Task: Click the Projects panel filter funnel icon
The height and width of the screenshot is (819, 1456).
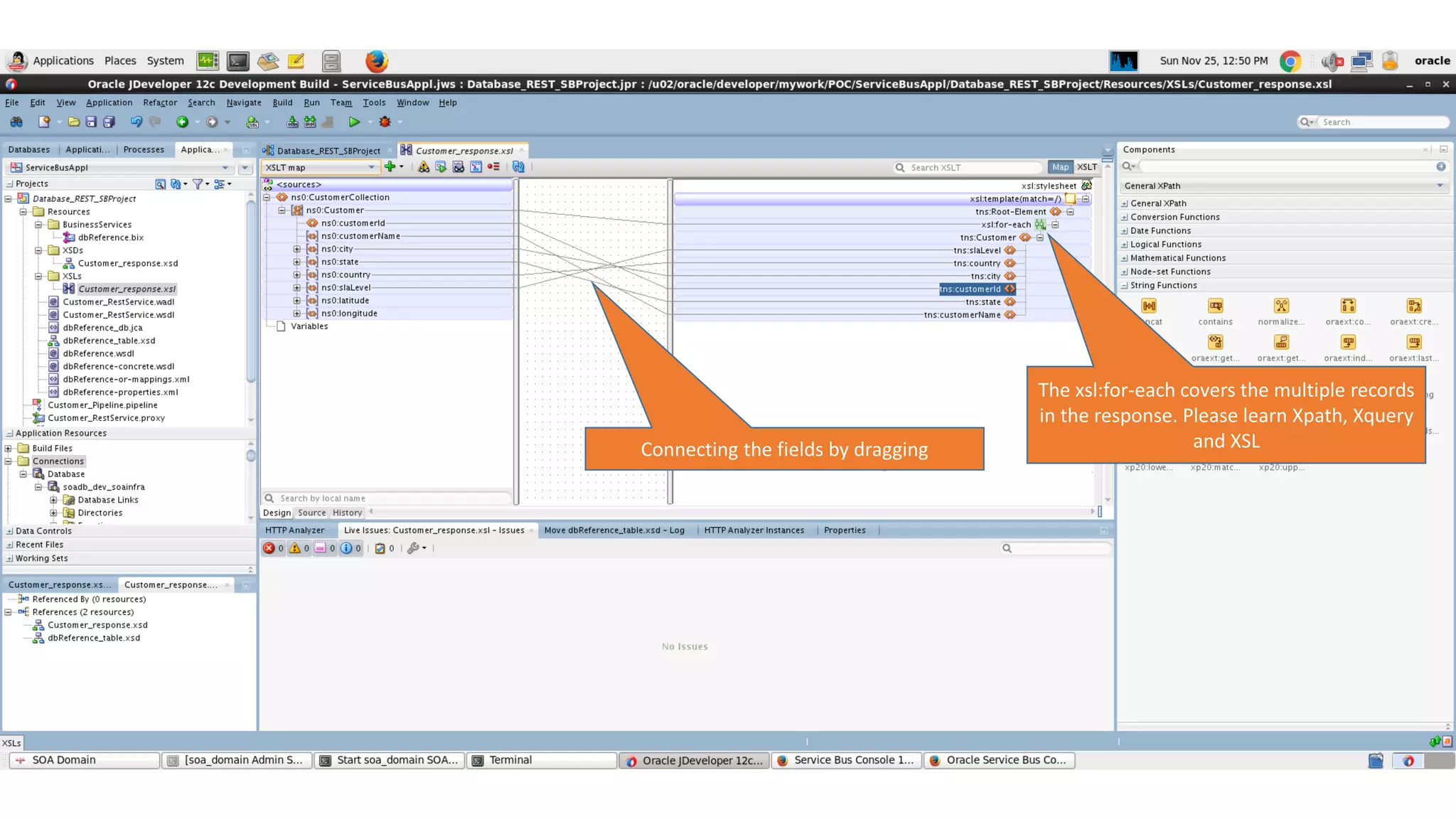Action: [x=198, y=184]
